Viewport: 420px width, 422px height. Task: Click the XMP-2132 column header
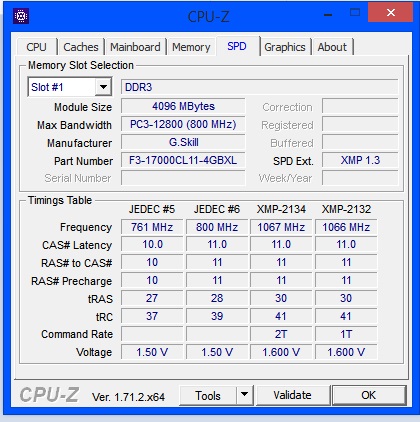tap(346, 209)
